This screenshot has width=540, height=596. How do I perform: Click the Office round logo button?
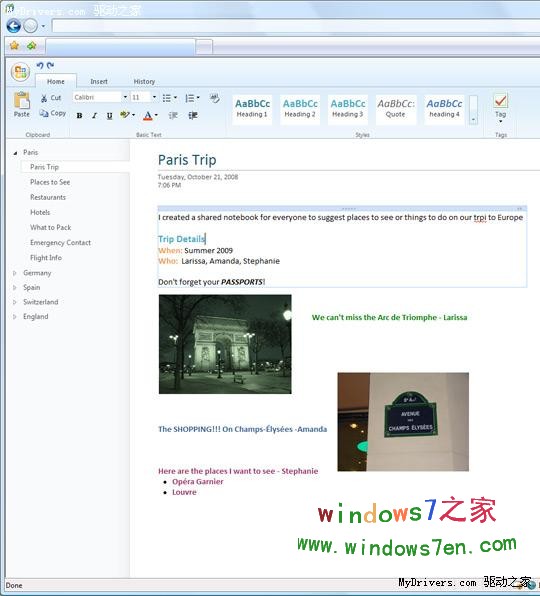21,72
